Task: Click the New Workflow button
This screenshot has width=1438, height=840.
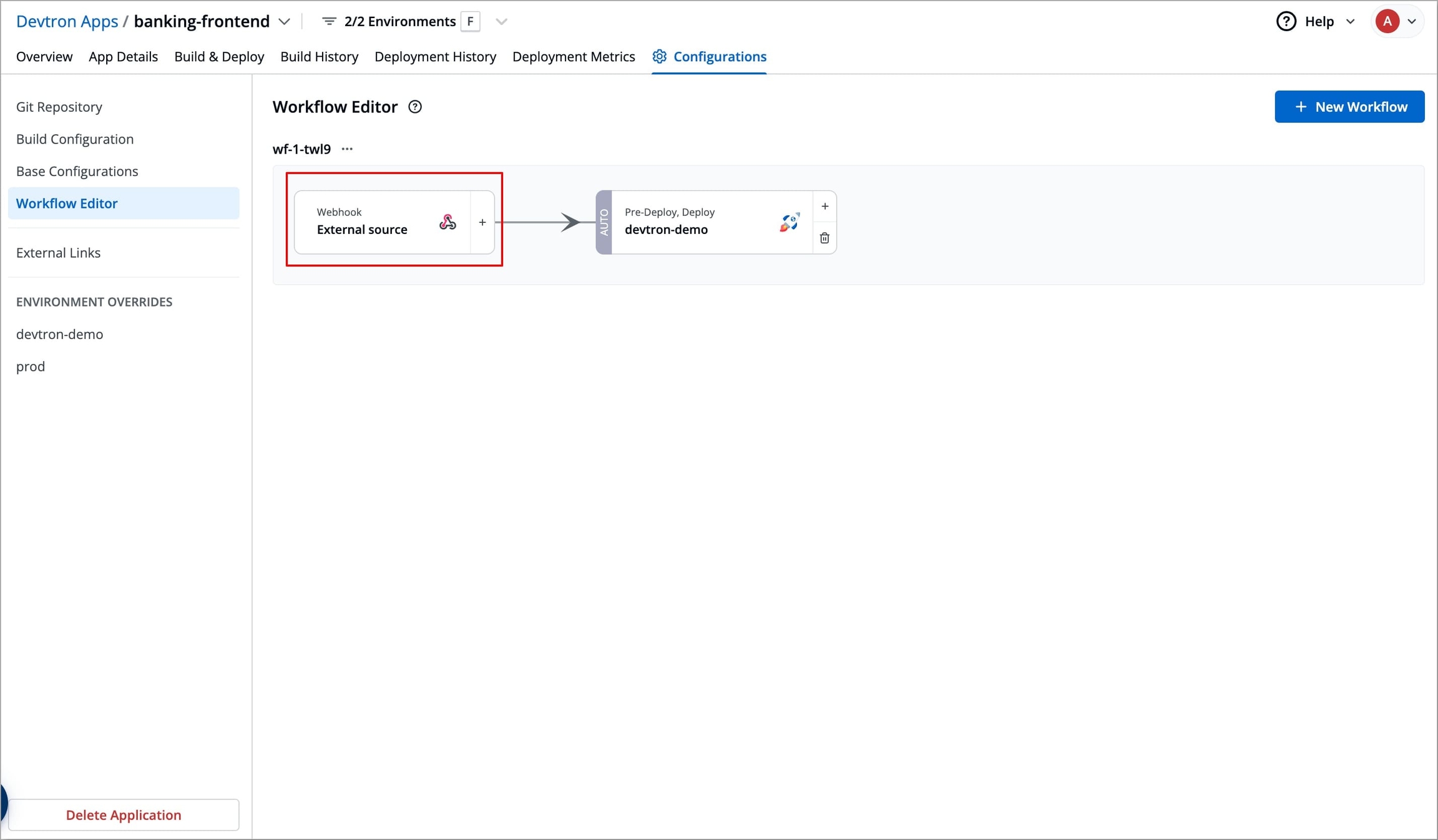Action: coord(1349,107)
